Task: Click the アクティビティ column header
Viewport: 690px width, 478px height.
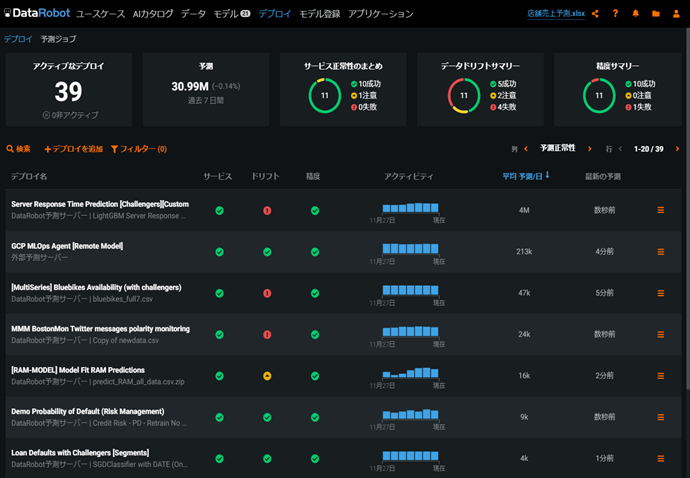Action: pyautogui.click(x=408, y=176)
